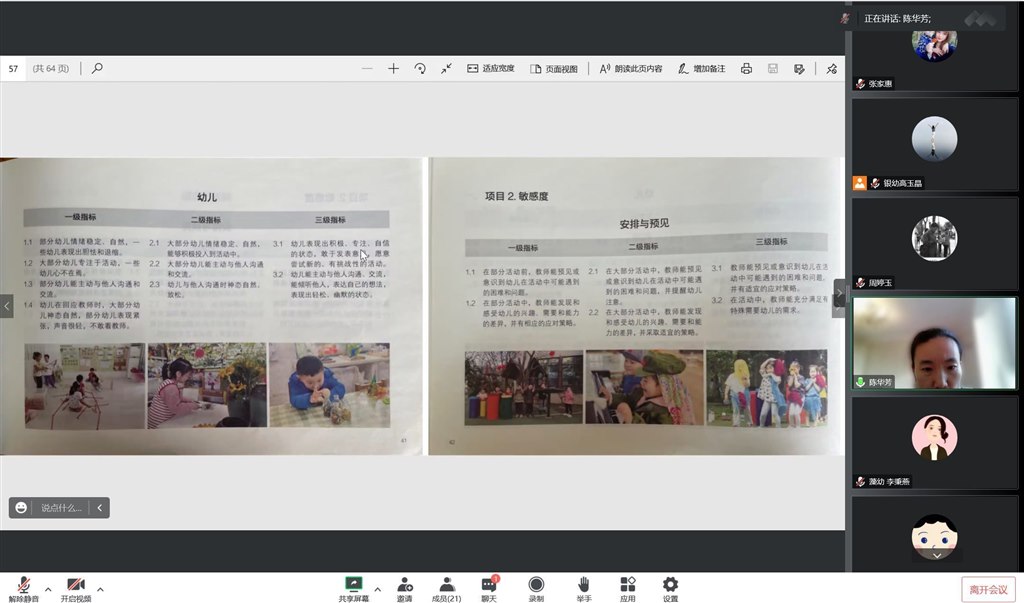Click the PDF search magnifier icon

(x=97, y=68)
